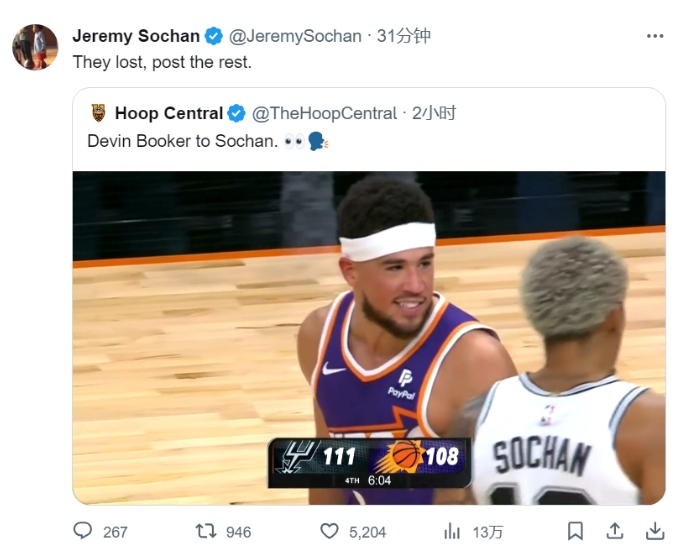Open the Booker and Sochan video thumbnail

pyautogui.click(x=369, y=337)
